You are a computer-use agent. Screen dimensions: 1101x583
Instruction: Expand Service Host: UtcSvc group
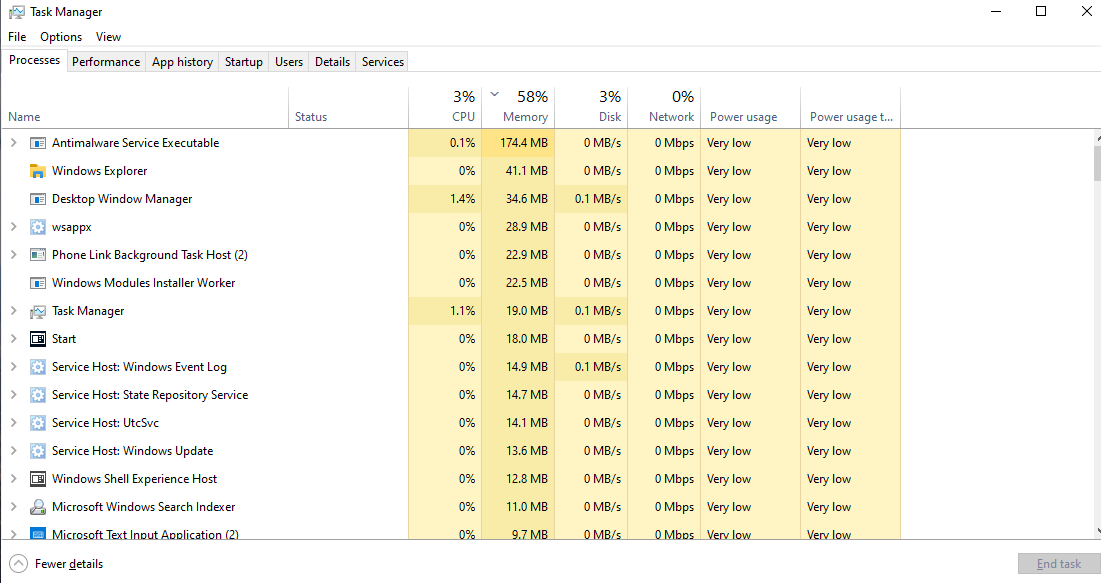click(x=13, y=423)
